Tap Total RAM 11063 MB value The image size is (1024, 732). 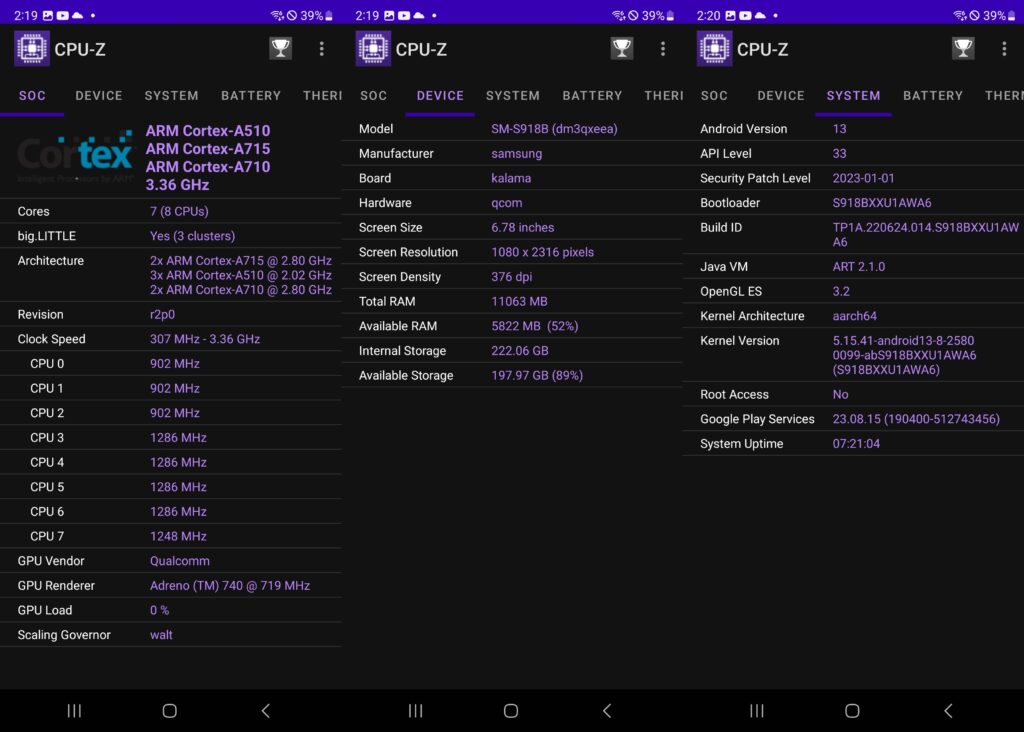click(519, 302)
